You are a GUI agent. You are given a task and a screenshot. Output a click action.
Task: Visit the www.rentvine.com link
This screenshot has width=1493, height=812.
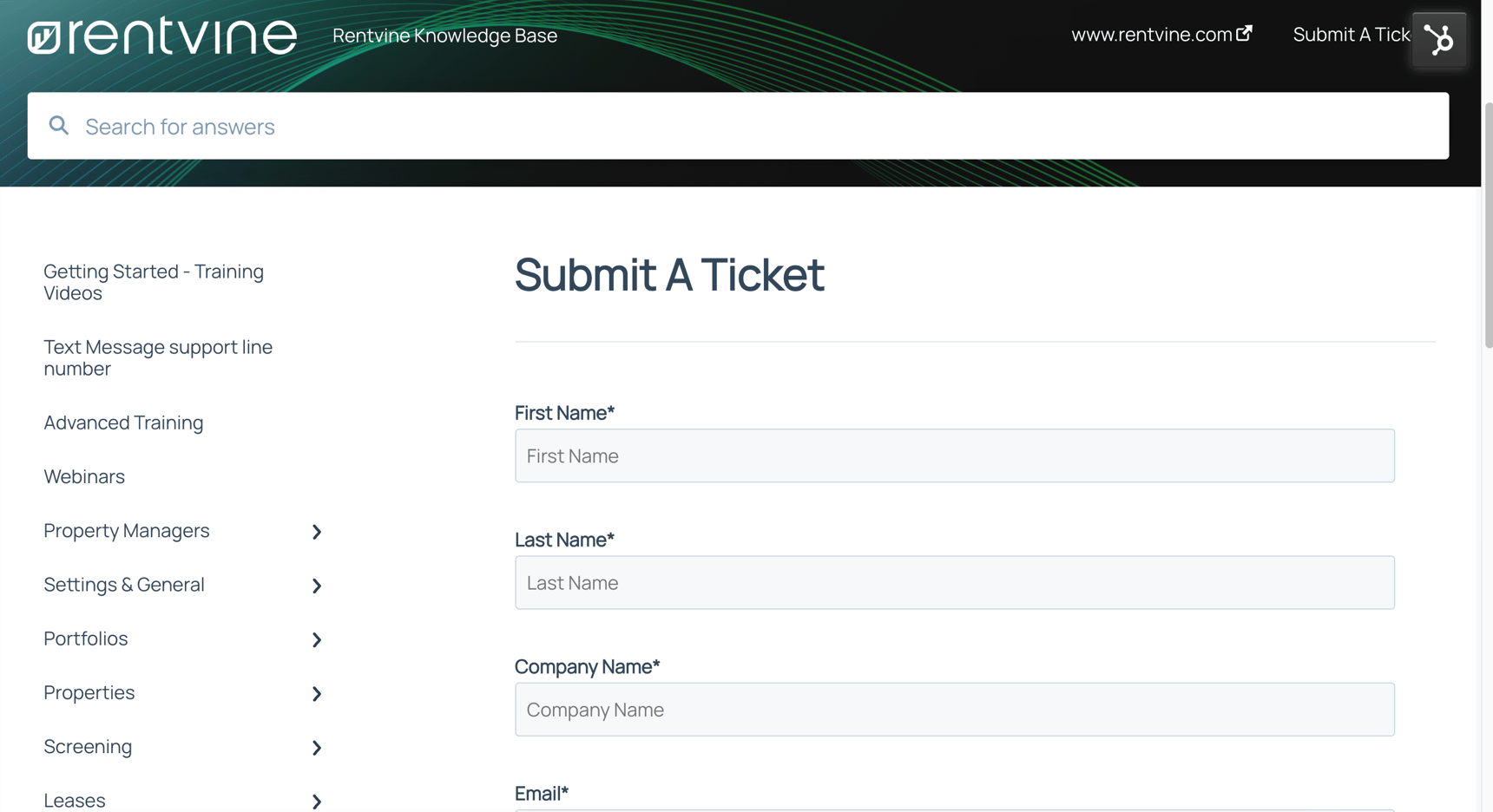[1154, 34]
